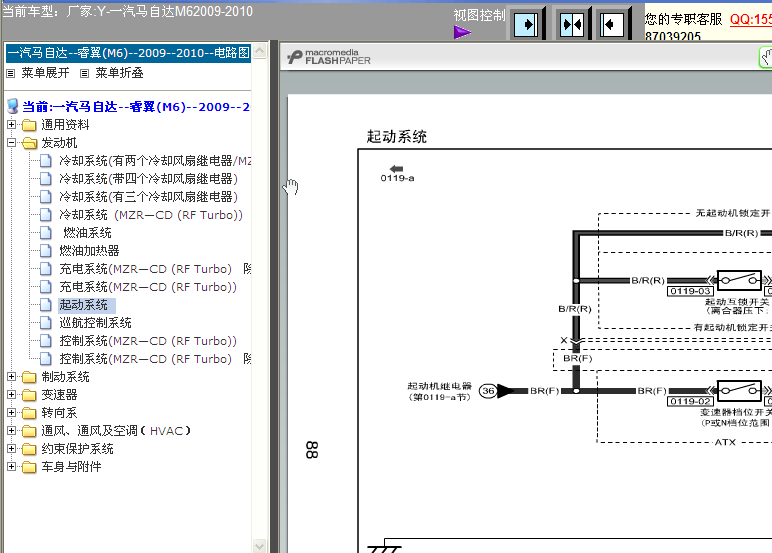772x553 pixels.
Task: Click the 起动系统 document icon
Action: click(x=46, y=305)
